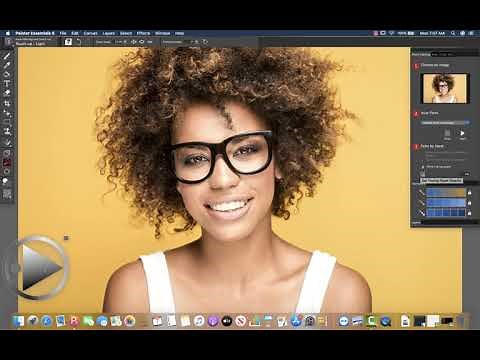Select the middle blue layer in layers list

pyautogui.click(x=446, y=202)
